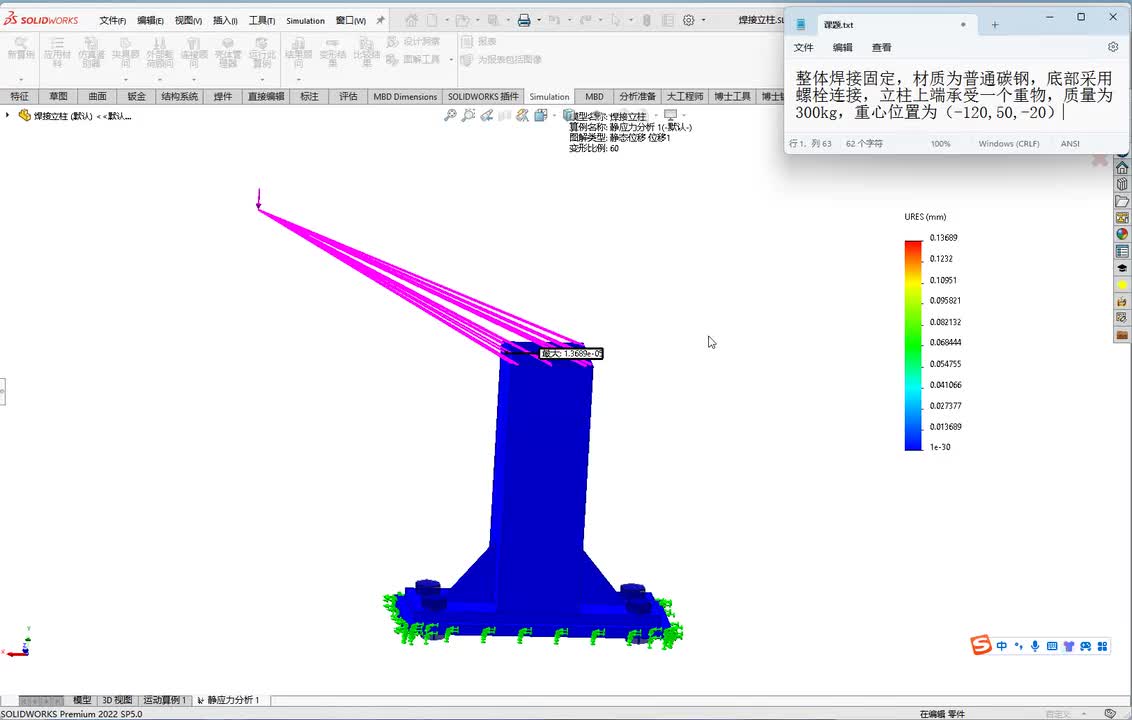Click the zoom to fit magnifier icon
Viewport: 1132px width, 720px height.
coord(451,116)
